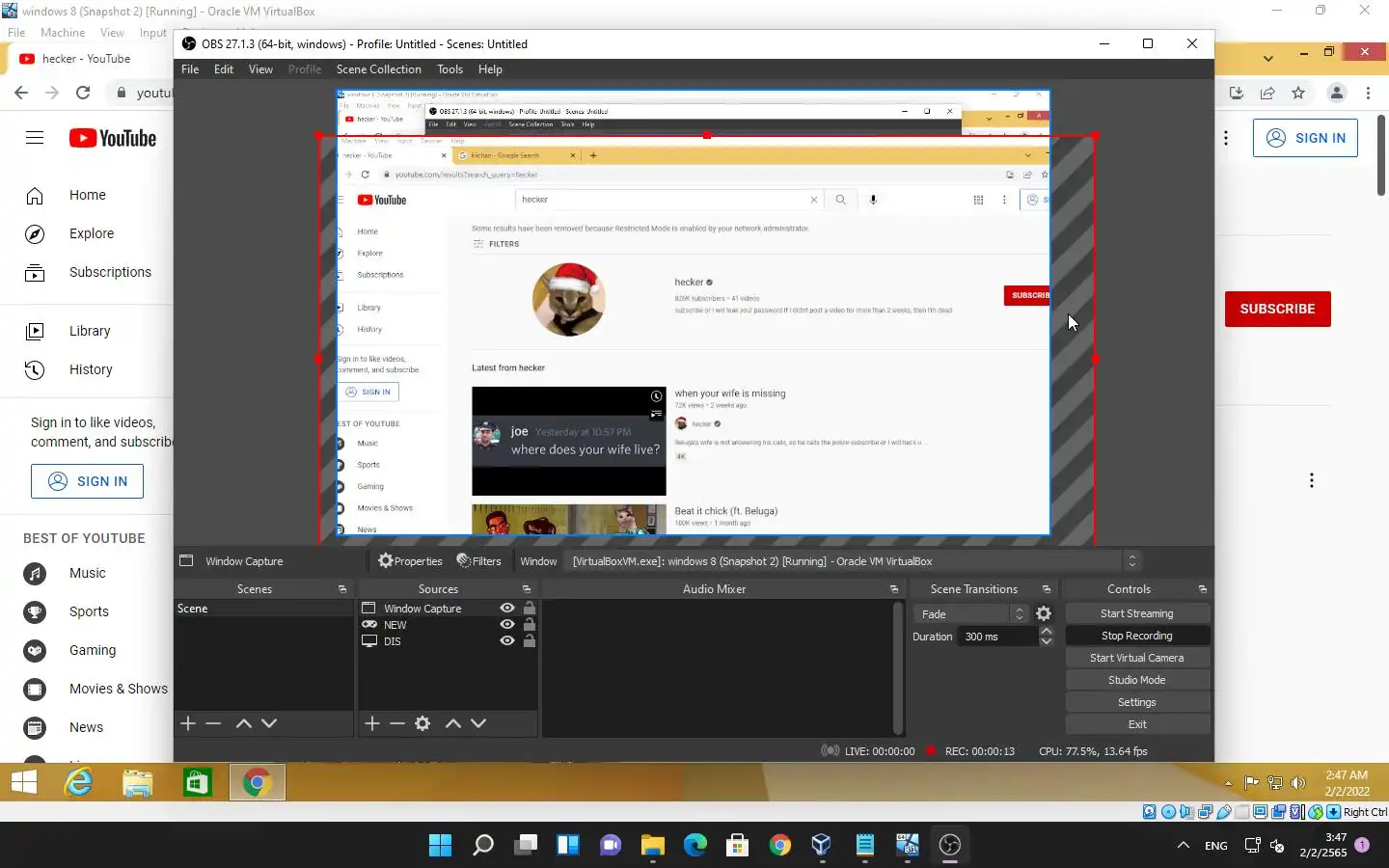Reload the Chrome page

pos(83,93)
